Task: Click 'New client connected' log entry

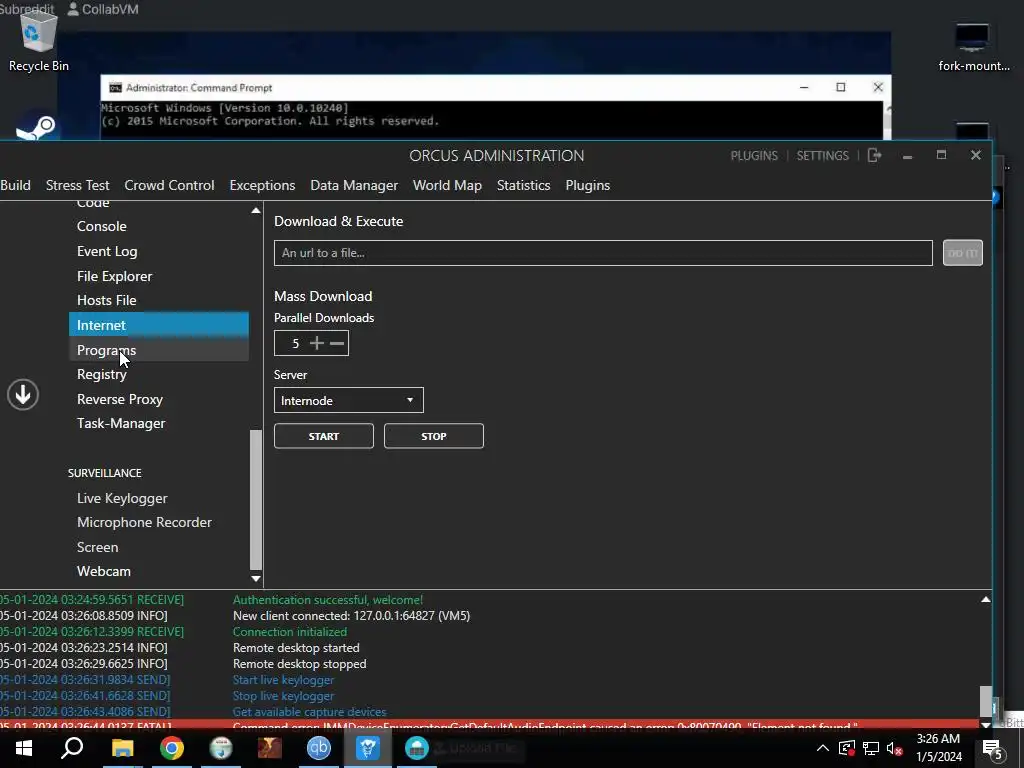Action: [351, 616]
